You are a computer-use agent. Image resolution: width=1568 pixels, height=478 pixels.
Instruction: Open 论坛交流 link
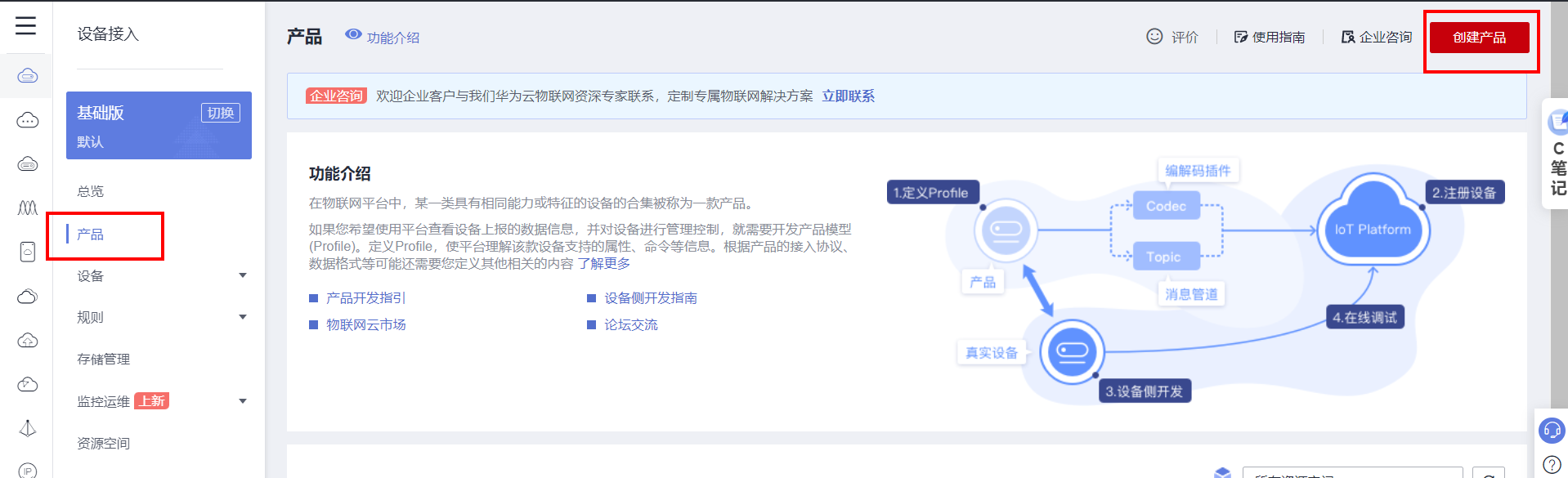[x=631, y=325]
